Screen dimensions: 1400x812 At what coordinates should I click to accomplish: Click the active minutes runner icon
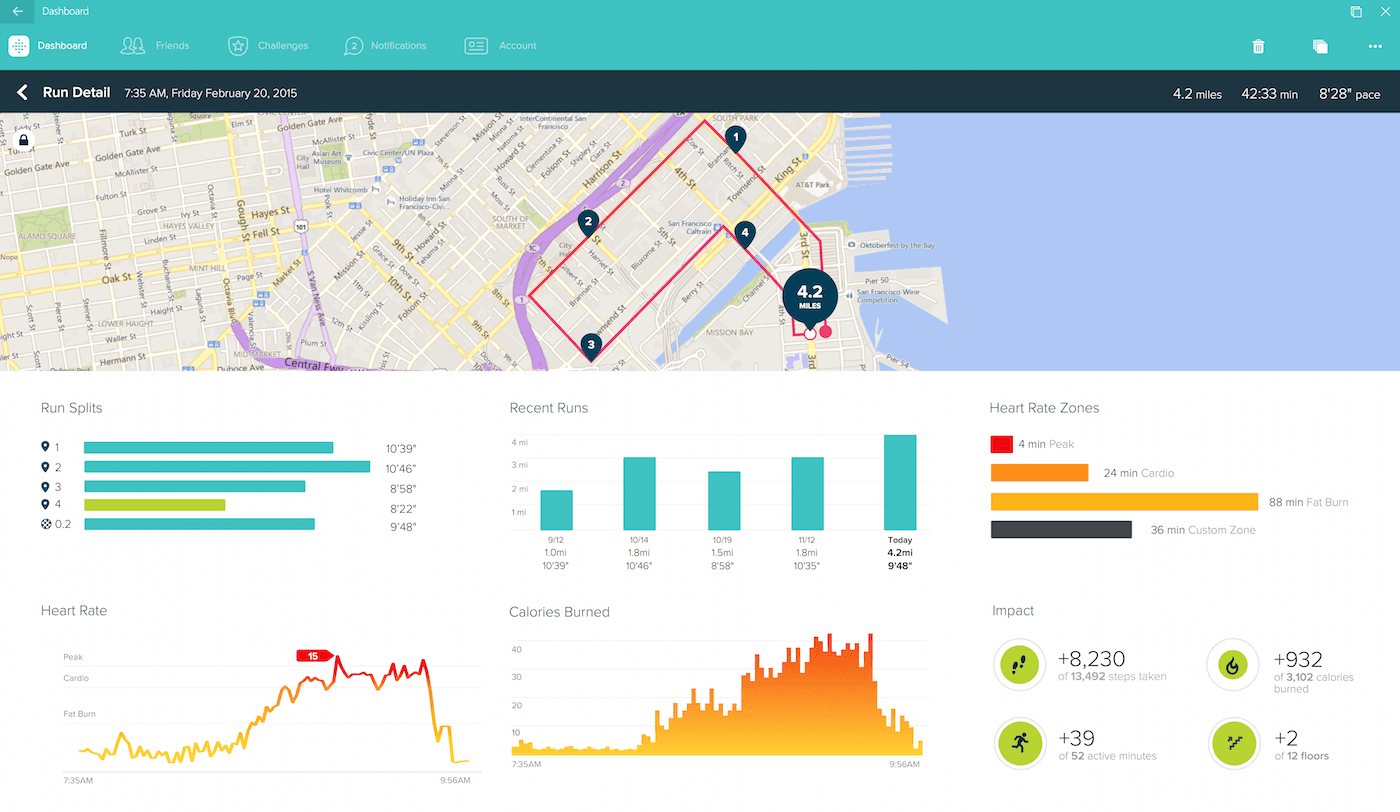1019,744
